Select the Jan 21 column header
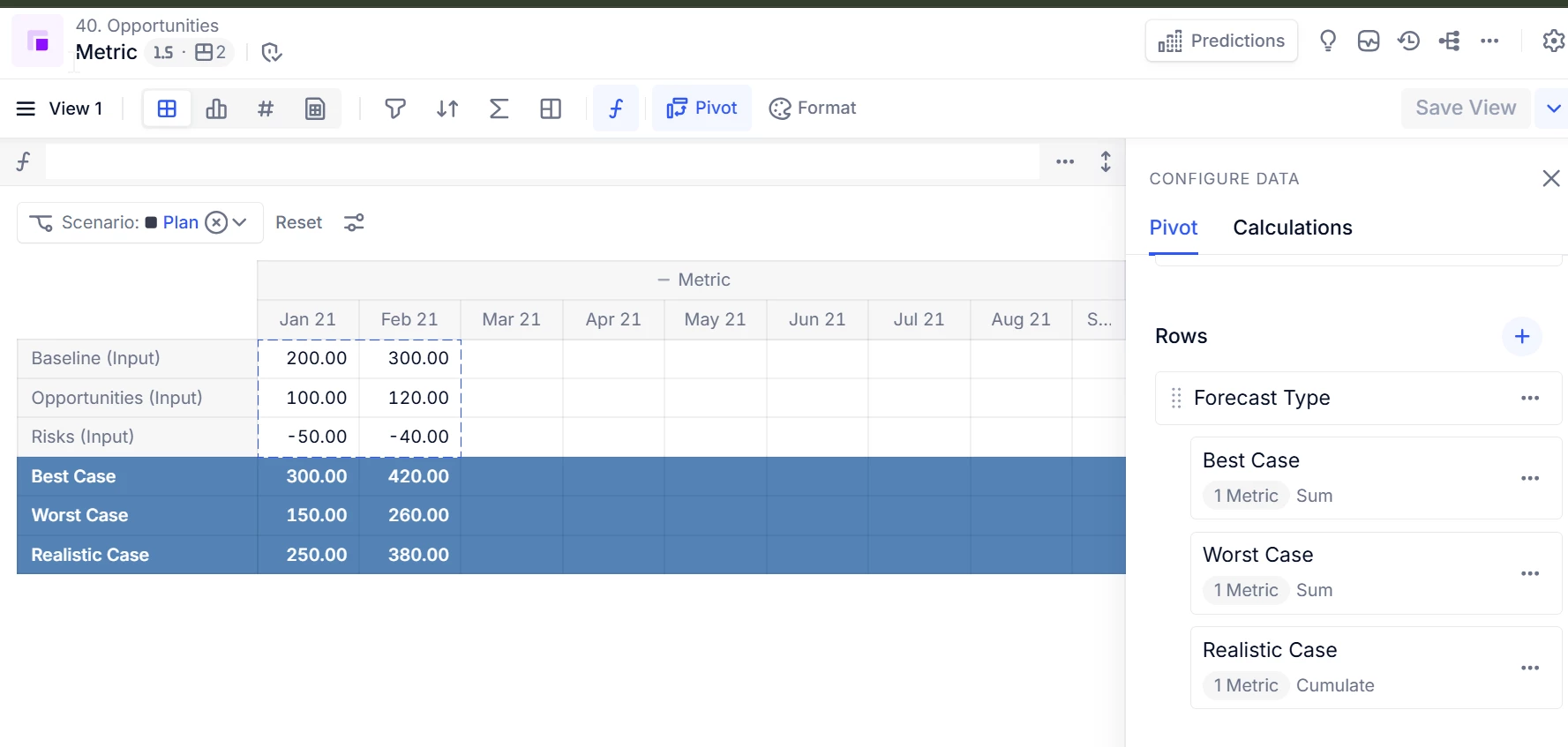 [x=308, y=319]
